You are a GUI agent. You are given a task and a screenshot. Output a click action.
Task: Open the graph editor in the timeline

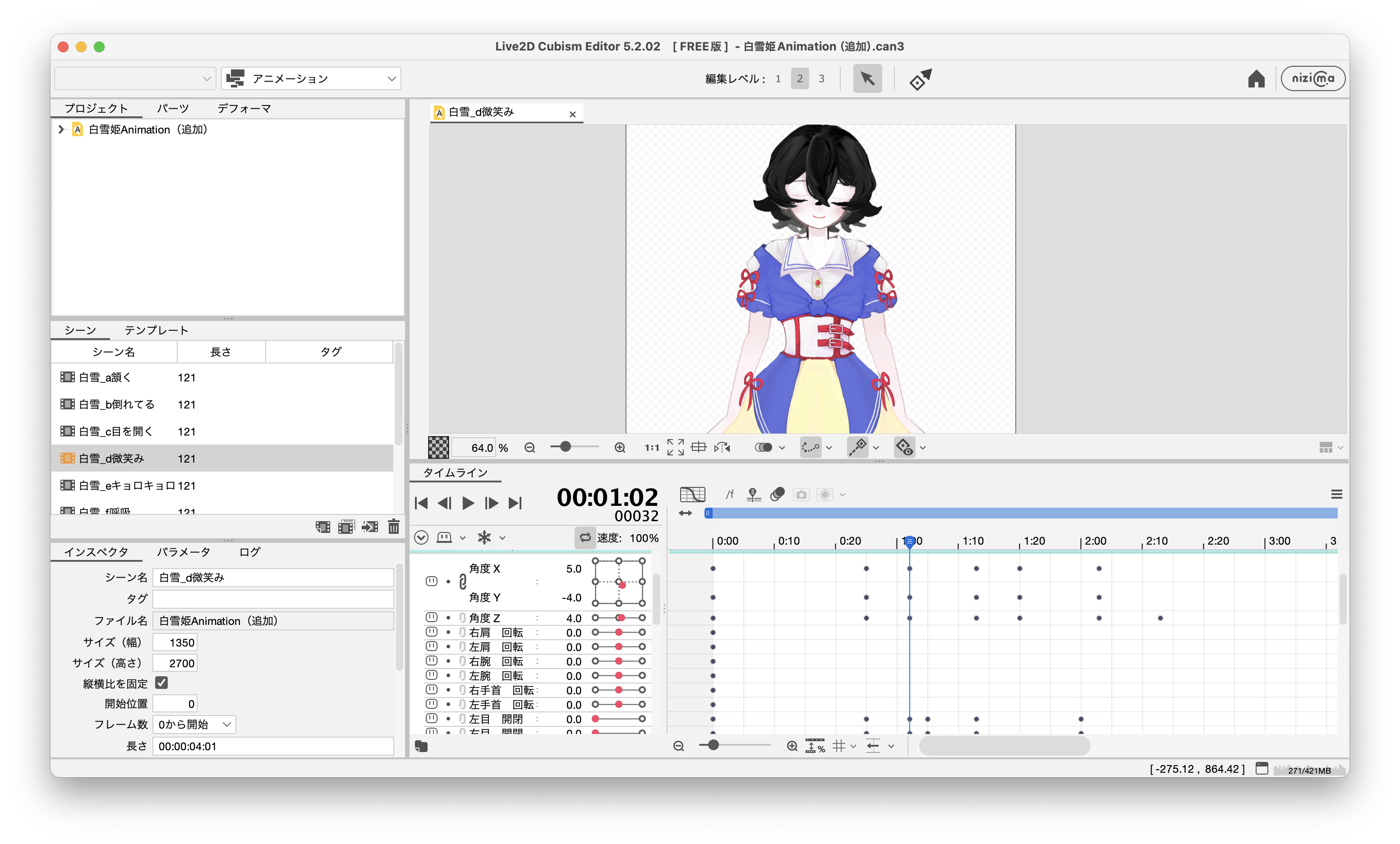point(693,494)
